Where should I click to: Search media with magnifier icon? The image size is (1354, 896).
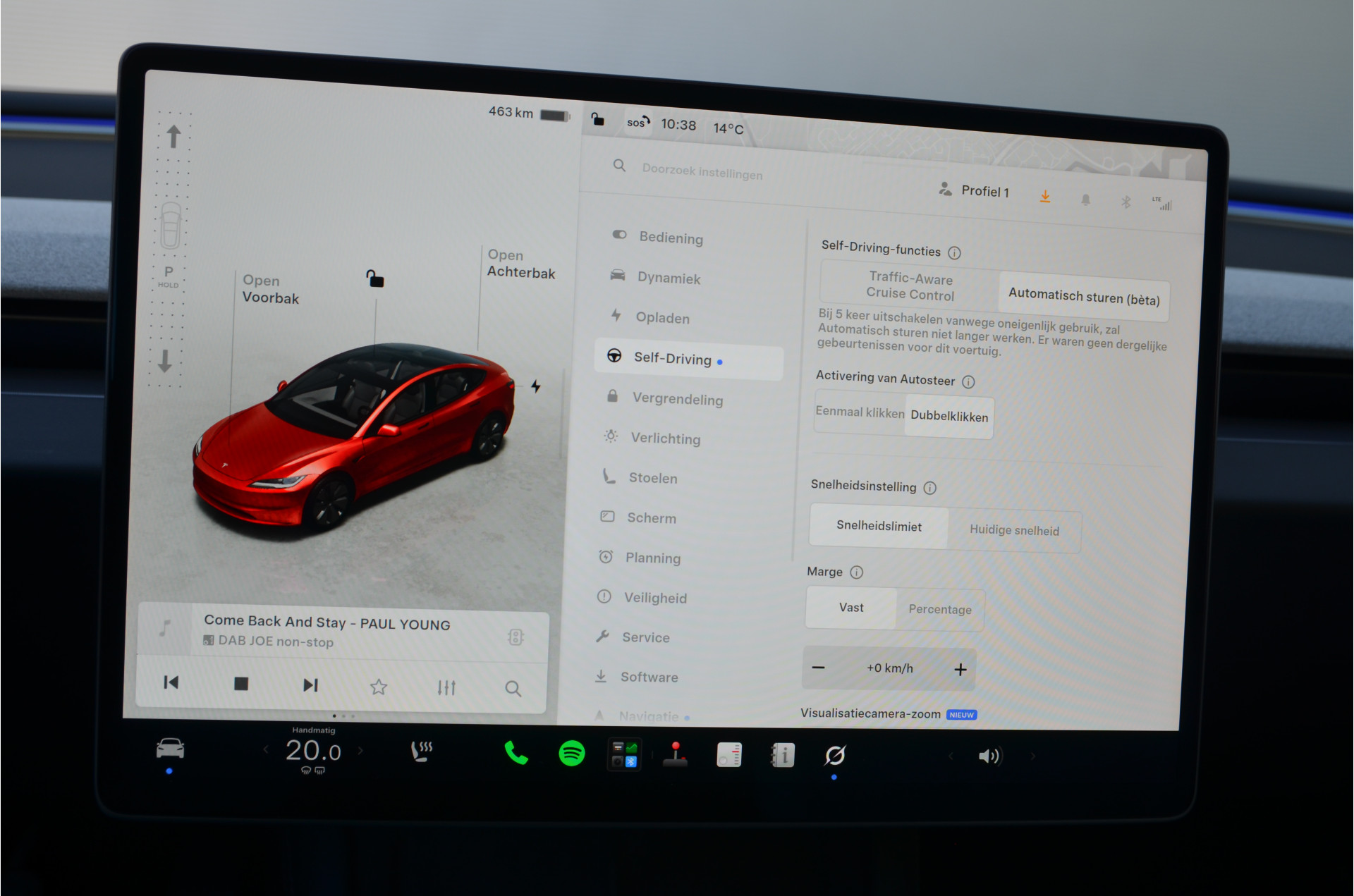(513, 689)
